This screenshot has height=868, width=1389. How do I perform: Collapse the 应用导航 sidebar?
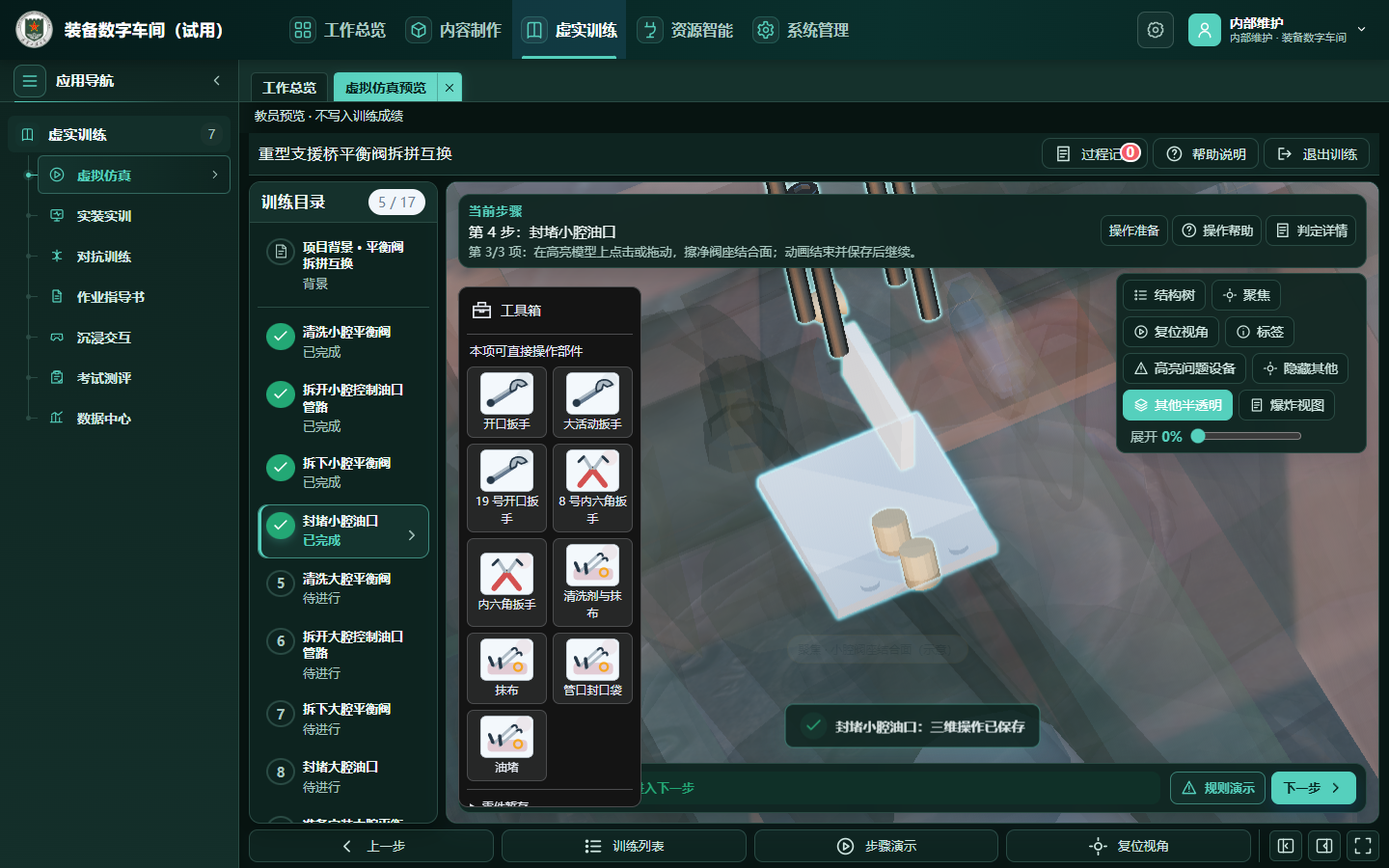pyautogui.click(x=216, y=81)
